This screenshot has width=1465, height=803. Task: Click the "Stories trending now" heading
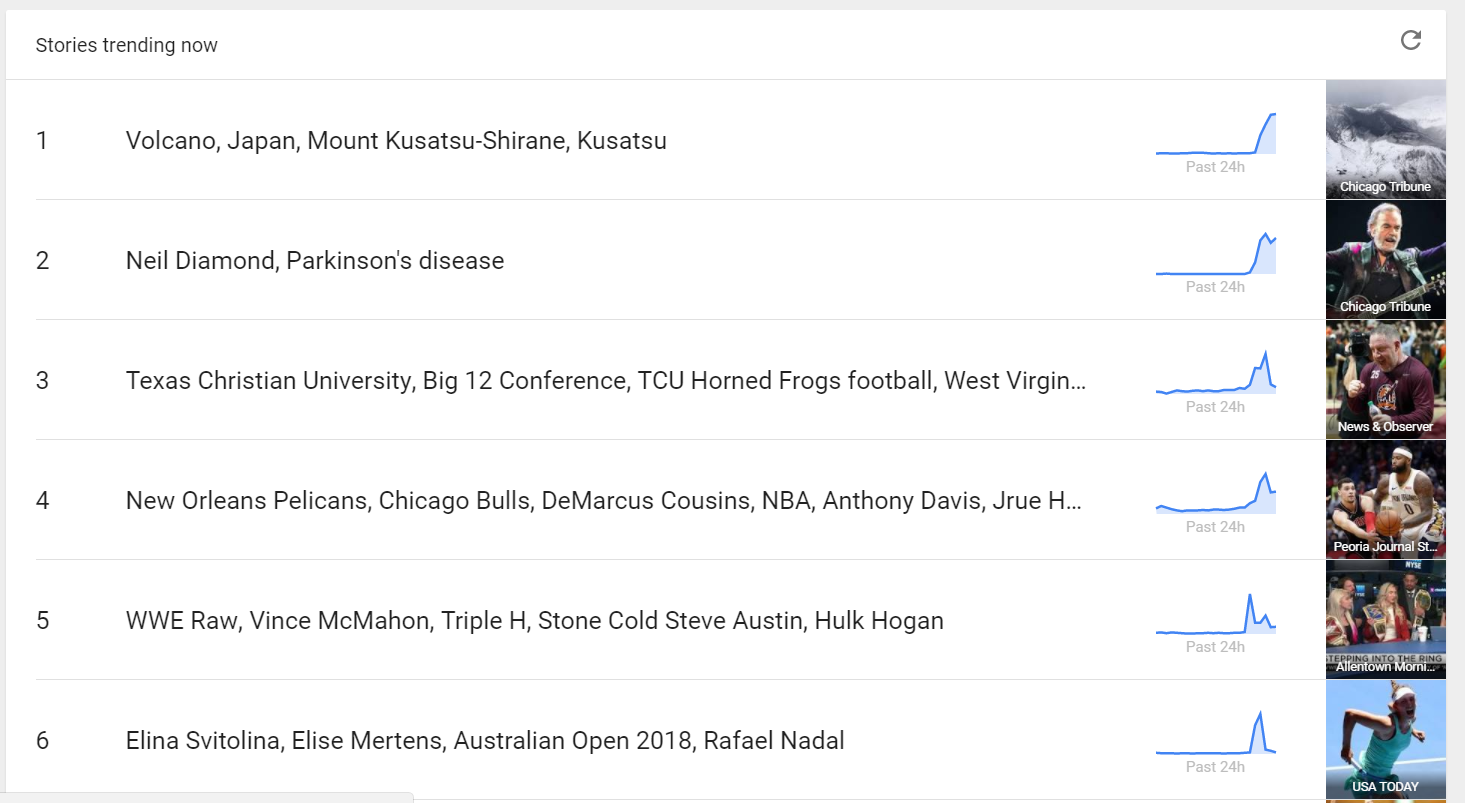(x=126, y=45)
